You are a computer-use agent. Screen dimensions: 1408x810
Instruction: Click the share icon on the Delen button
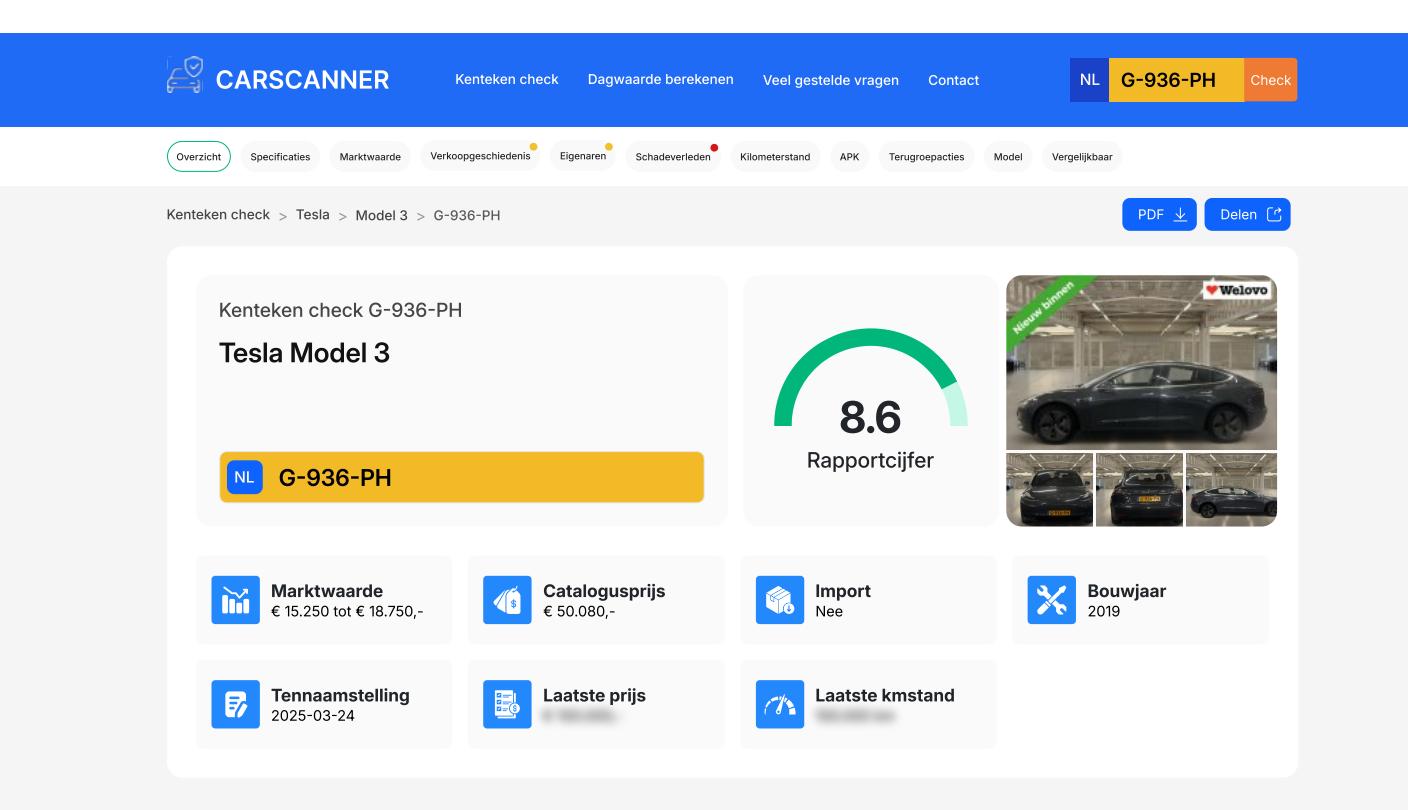(x=1273, y=213)
